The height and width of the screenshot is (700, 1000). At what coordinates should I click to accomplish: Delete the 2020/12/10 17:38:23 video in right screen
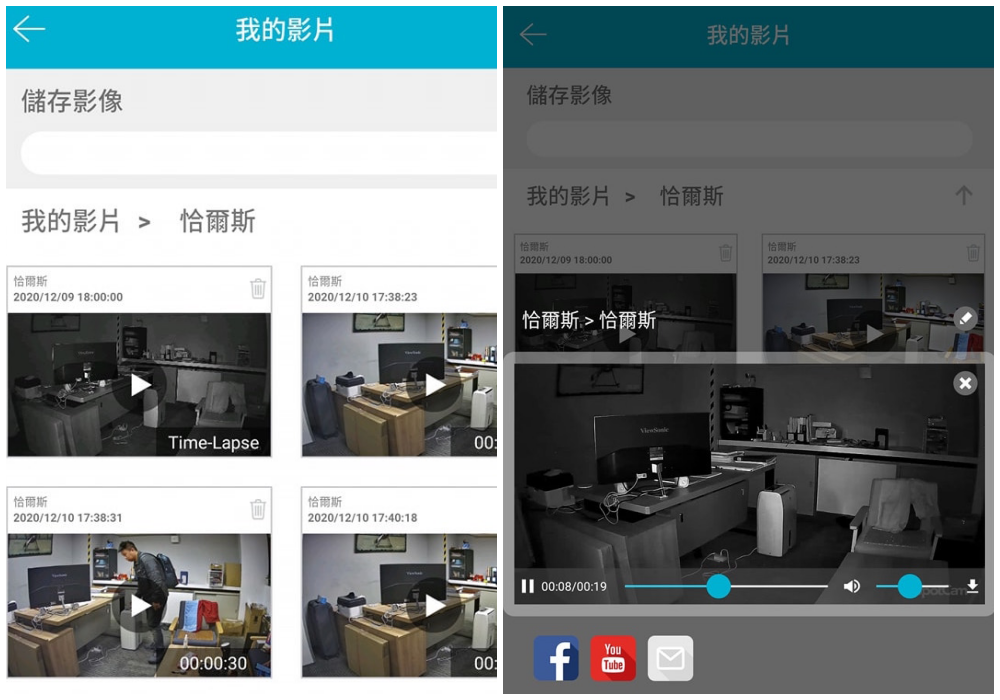coord(973,252)
